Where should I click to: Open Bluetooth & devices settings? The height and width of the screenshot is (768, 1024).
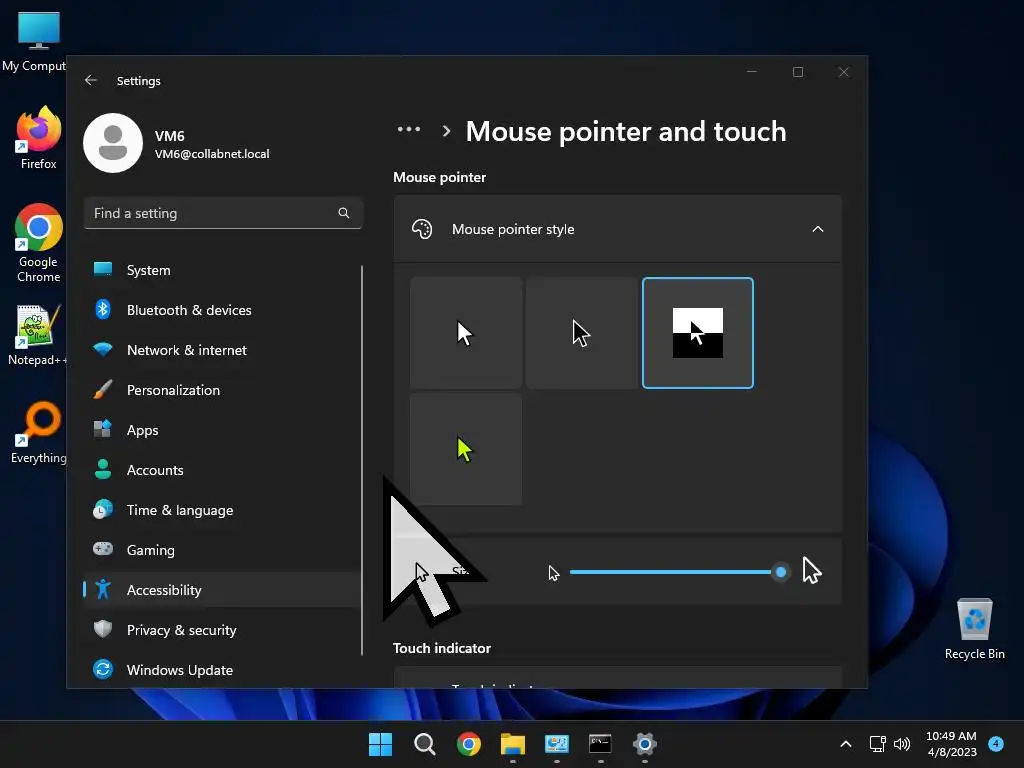click(x=222, y=310)
